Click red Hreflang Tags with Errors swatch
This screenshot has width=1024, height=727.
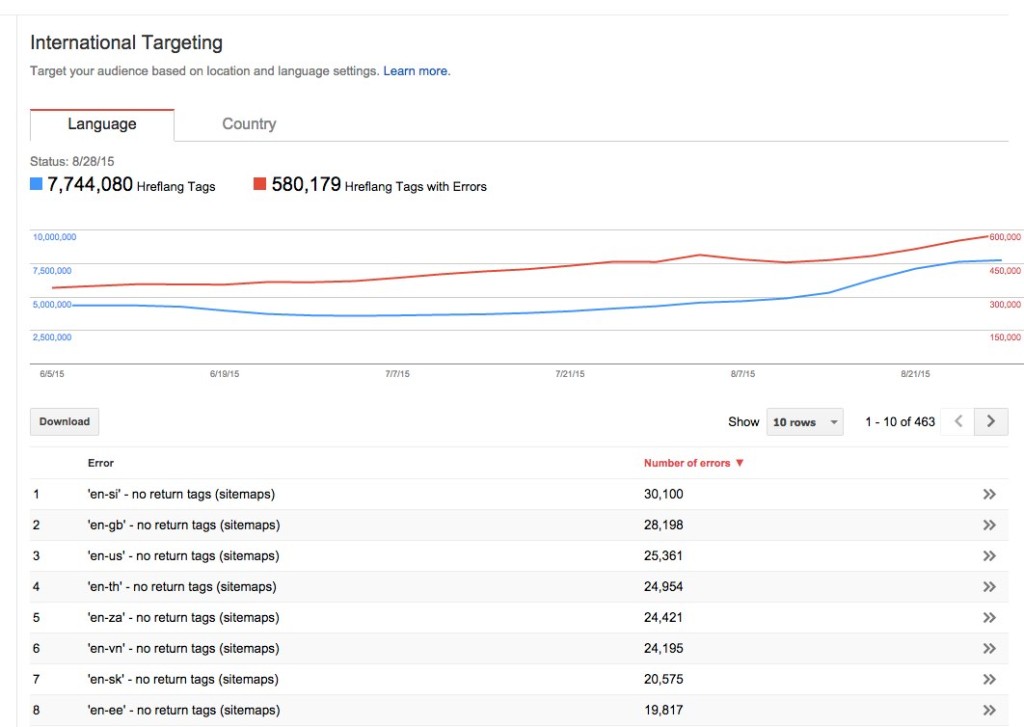[x=259, y=184]
